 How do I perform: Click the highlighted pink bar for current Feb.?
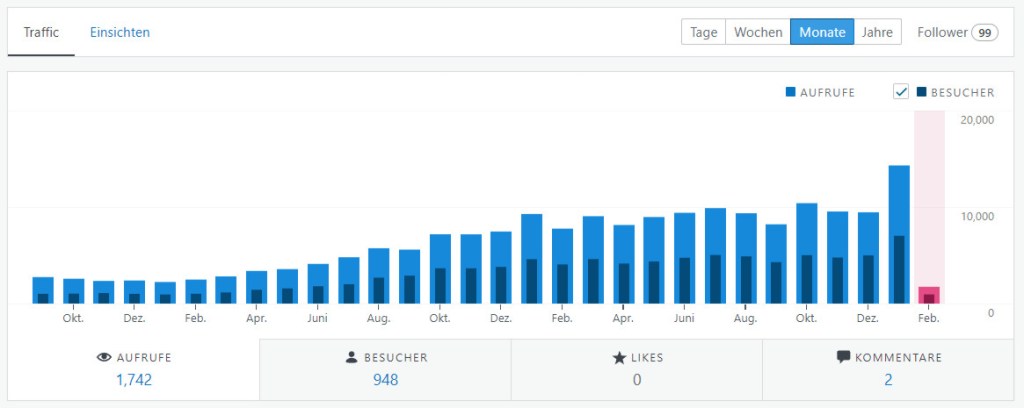(929, 294)
